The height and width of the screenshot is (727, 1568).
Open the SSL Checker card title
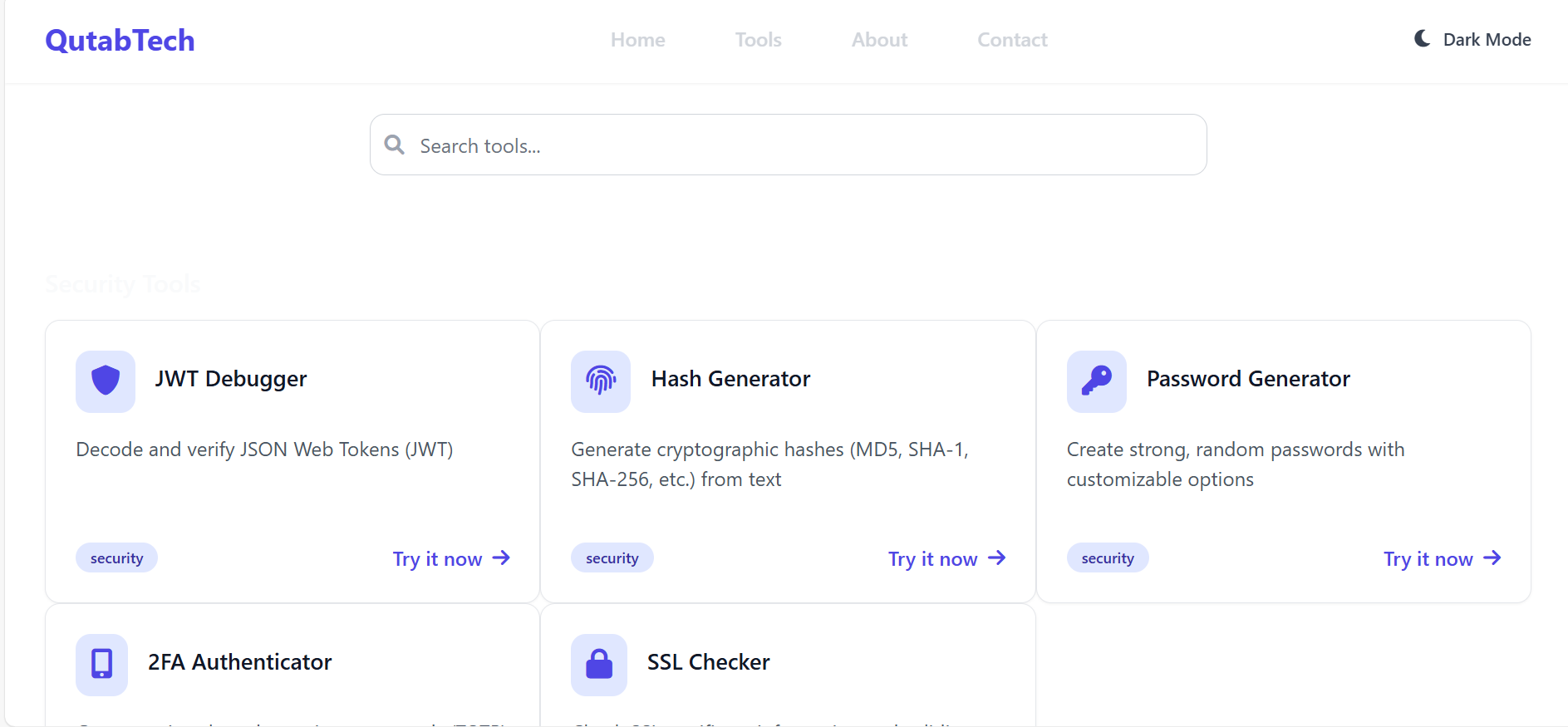tap(708, 662)
